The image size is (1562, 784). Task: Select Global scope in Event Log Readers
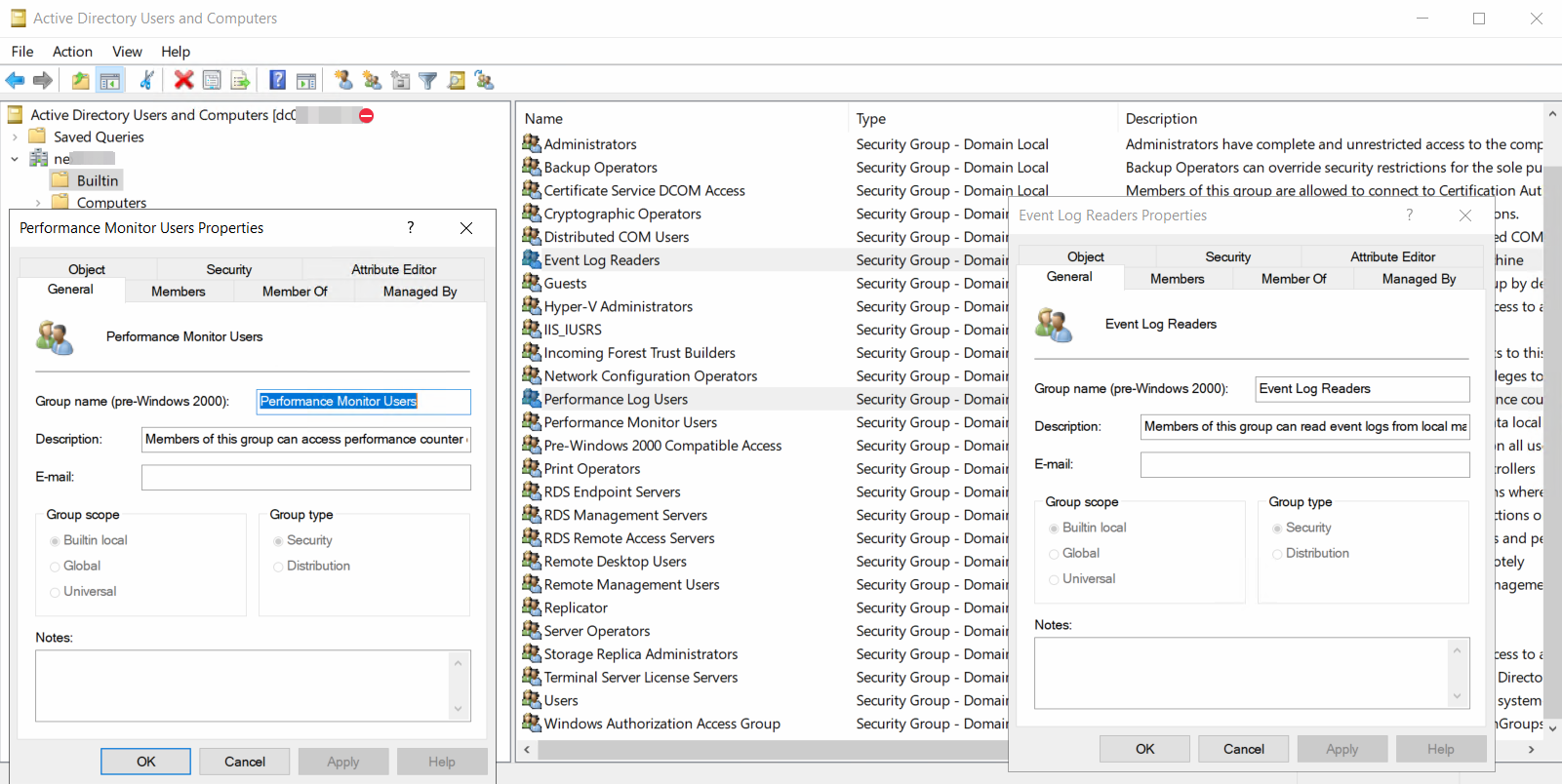click(1054, 553)
